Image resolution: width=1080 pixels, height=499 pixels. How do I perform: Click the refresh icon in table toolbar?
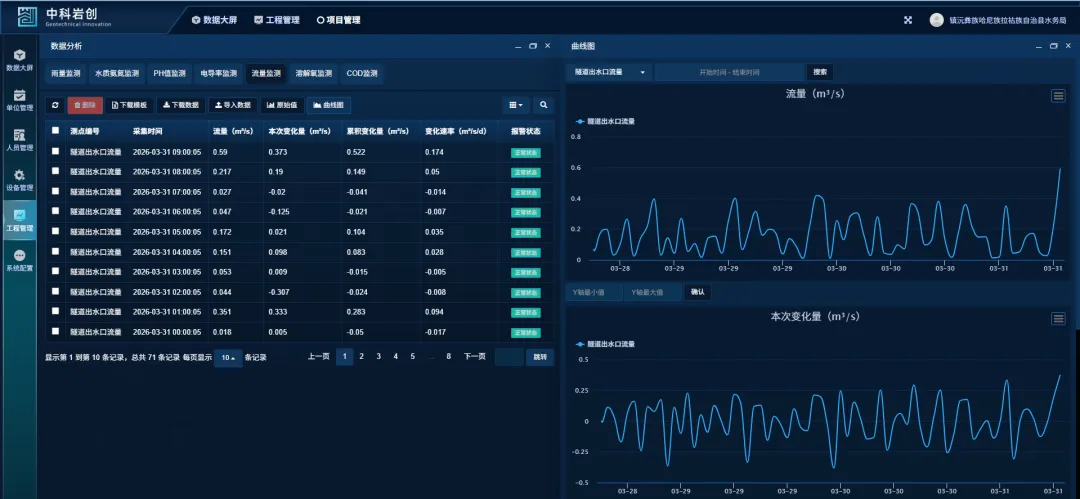click(x=56, y=105)
